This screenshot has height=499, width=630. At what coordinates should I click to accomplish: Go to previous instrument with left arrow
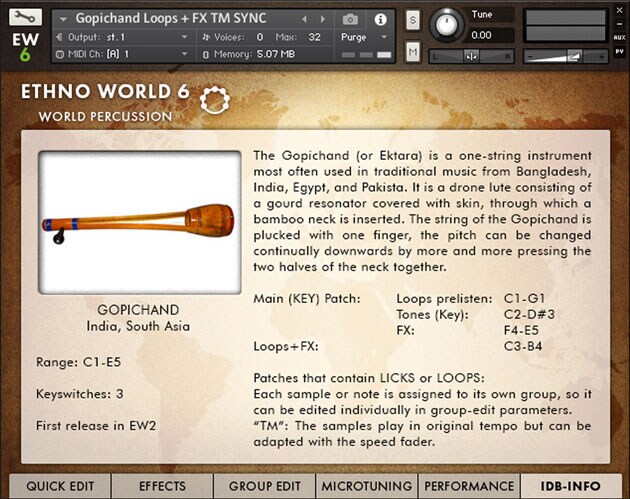click(304, 19)
